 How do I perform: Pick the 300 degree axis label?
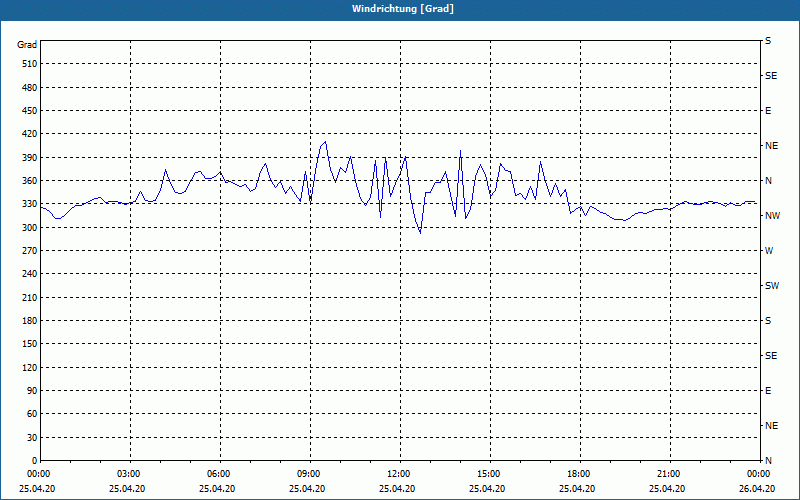click(30, 228)
